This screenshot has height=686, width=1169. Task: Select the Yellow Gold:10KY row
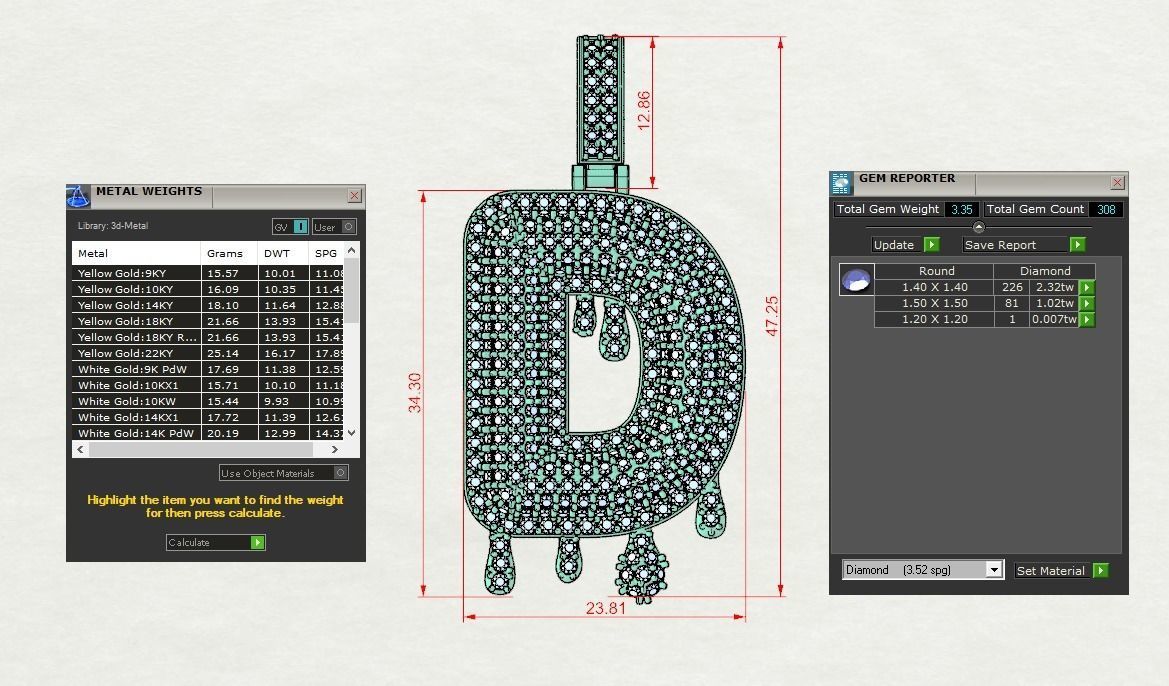pos(208,289)
